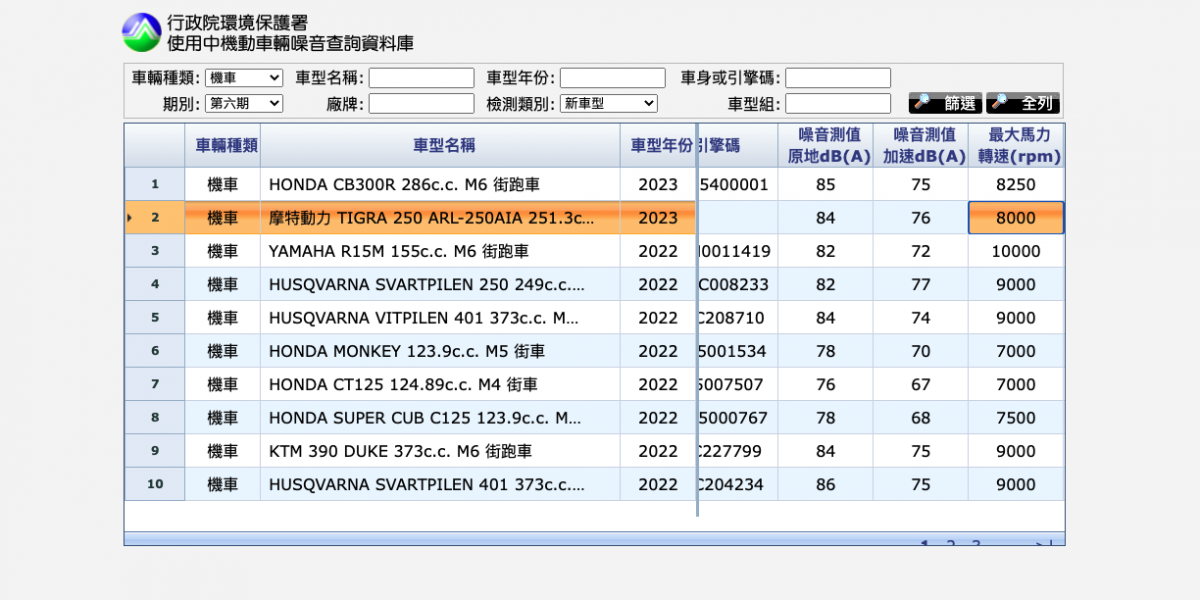
Task: Click the 車輛種類 column header
Action: coord(222,145)
